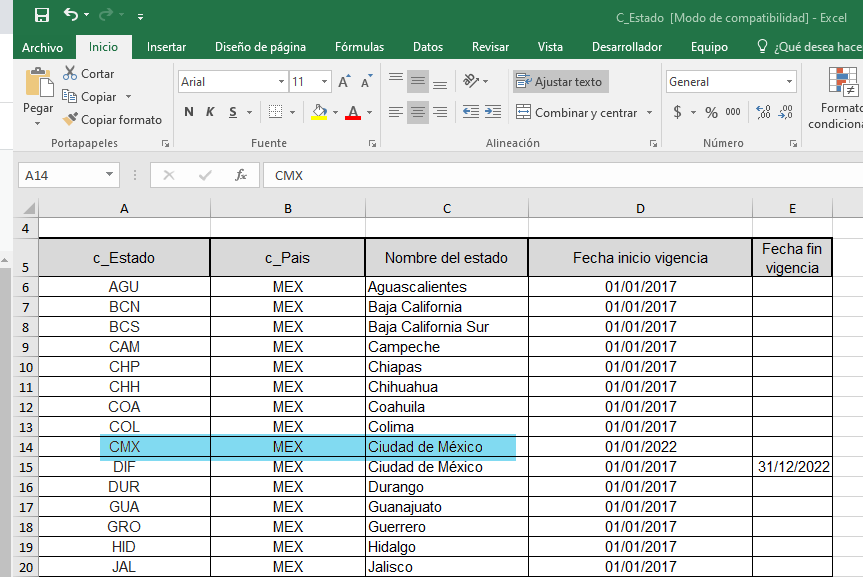Open the Archivo menu
The image size is (863, 577).
click(x=42, y=47)
